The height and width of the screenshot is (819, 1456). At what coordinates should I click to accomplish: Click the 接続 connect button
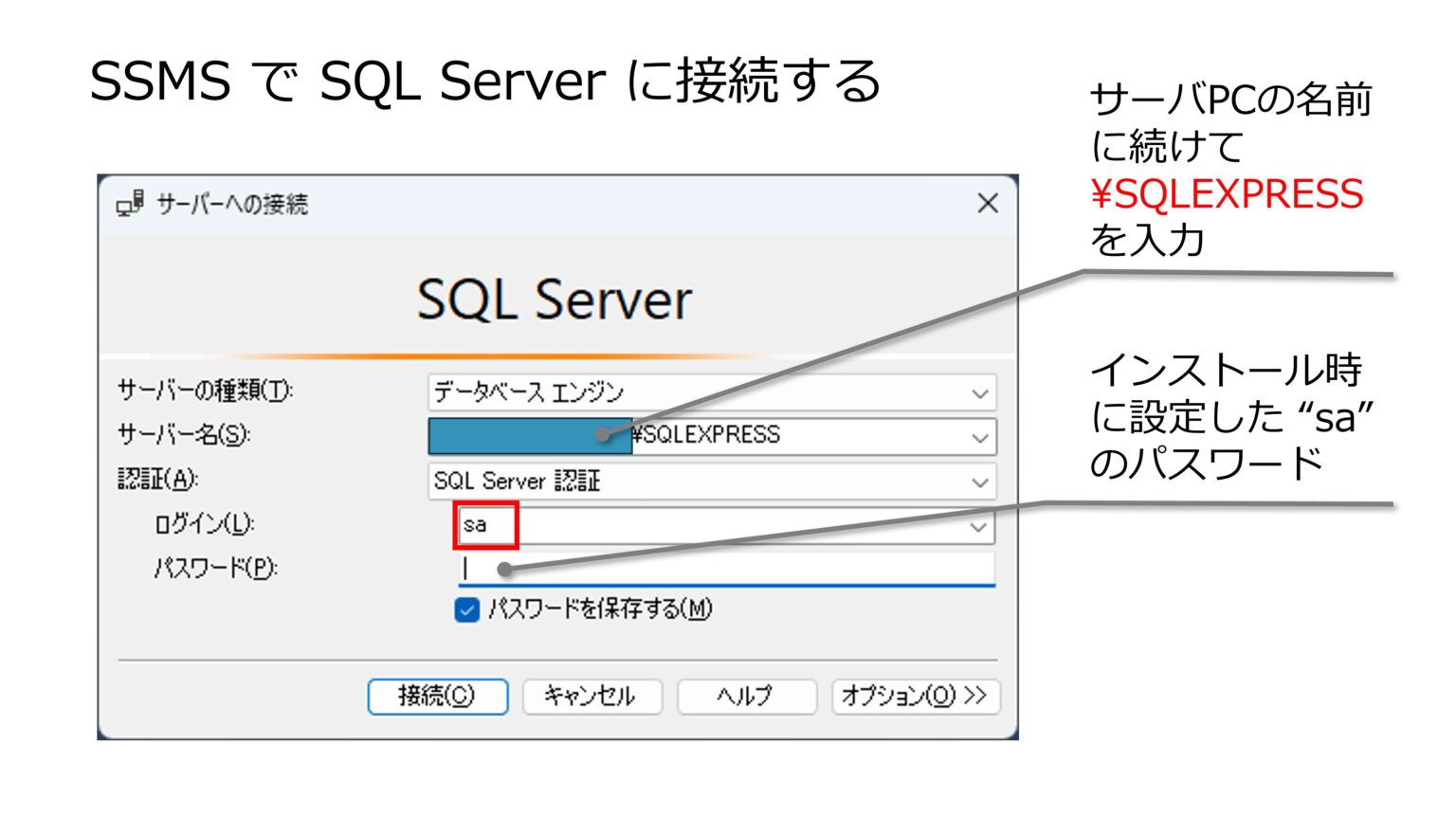pyautogui.click(x=437, y=697)
